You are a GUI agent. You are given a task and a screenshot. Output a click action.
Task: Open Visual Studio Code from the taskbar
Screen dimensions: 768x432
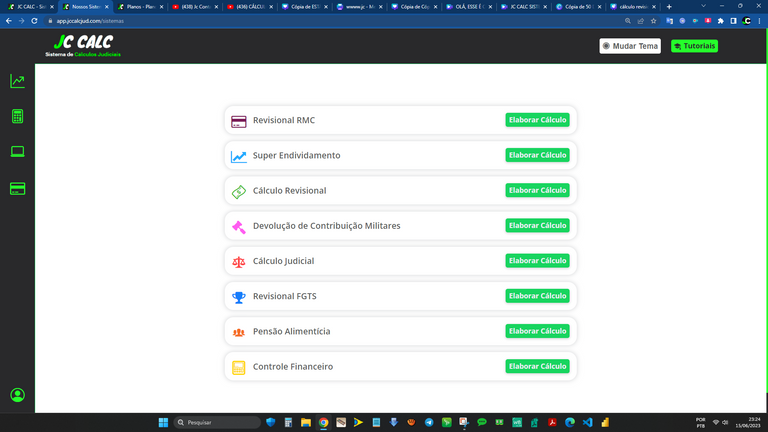[587, 422]
